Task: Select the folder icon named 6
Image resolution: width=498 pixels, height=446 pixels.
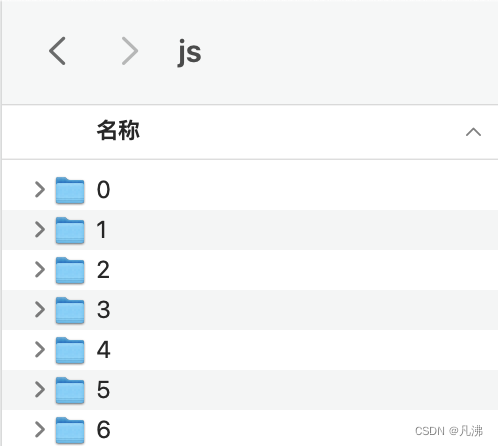Action: point(70,430)
